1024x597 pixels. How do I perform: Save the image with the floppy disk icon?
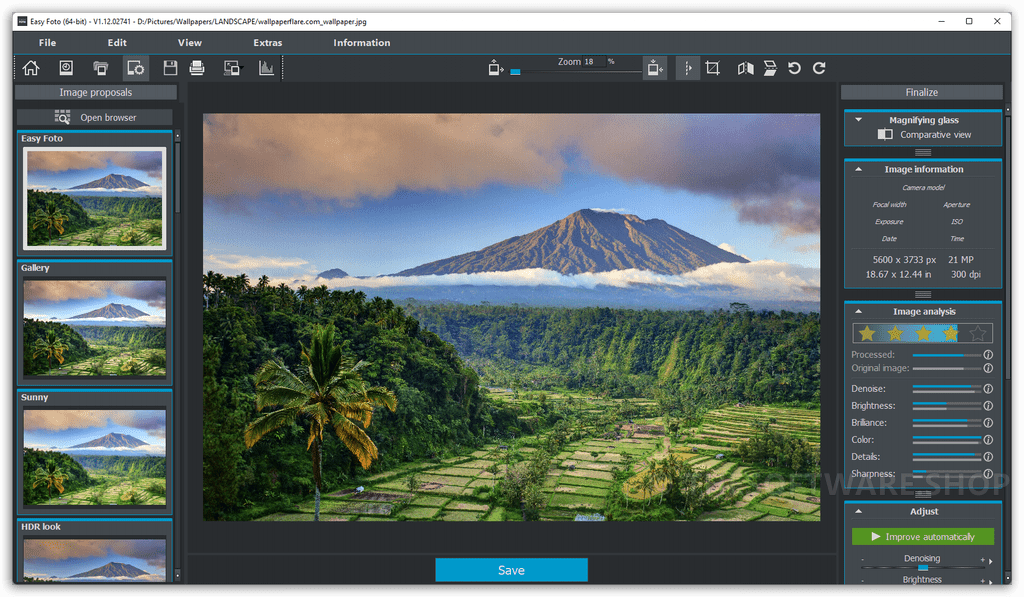click(170, 68)
